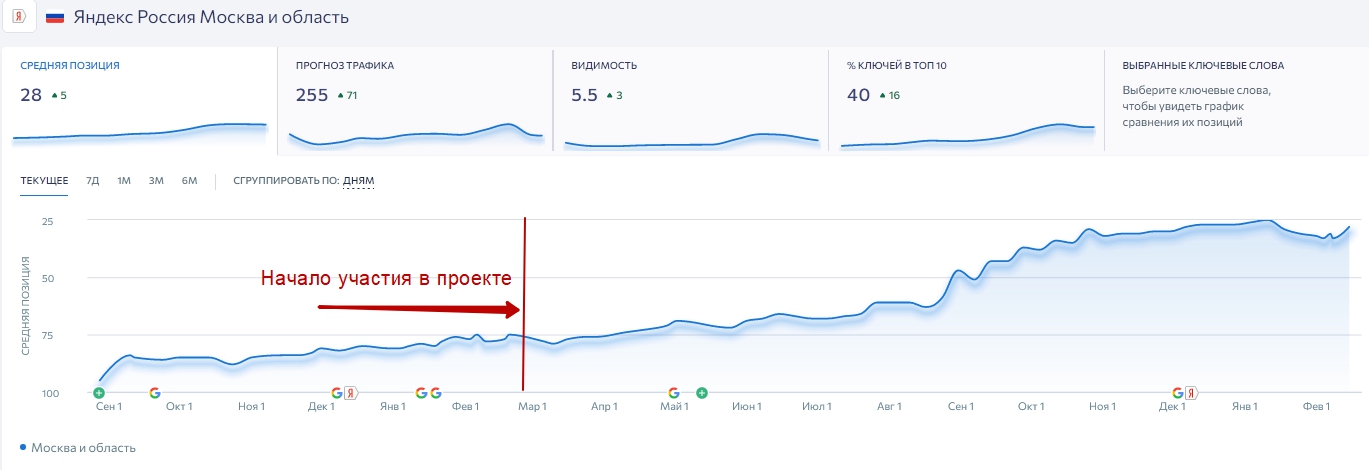Click Google marker beside first Дек 1 label
The width and height of the screenshot is (1369, 470).
[337, 393]
